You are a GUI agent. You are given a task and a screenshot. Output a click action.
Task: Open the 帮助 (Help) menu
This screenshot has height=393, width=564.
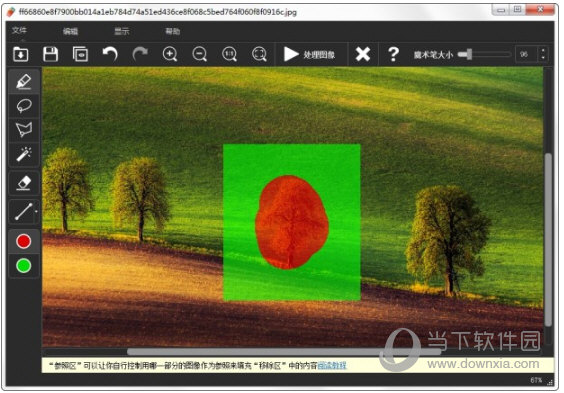point(173,31)
